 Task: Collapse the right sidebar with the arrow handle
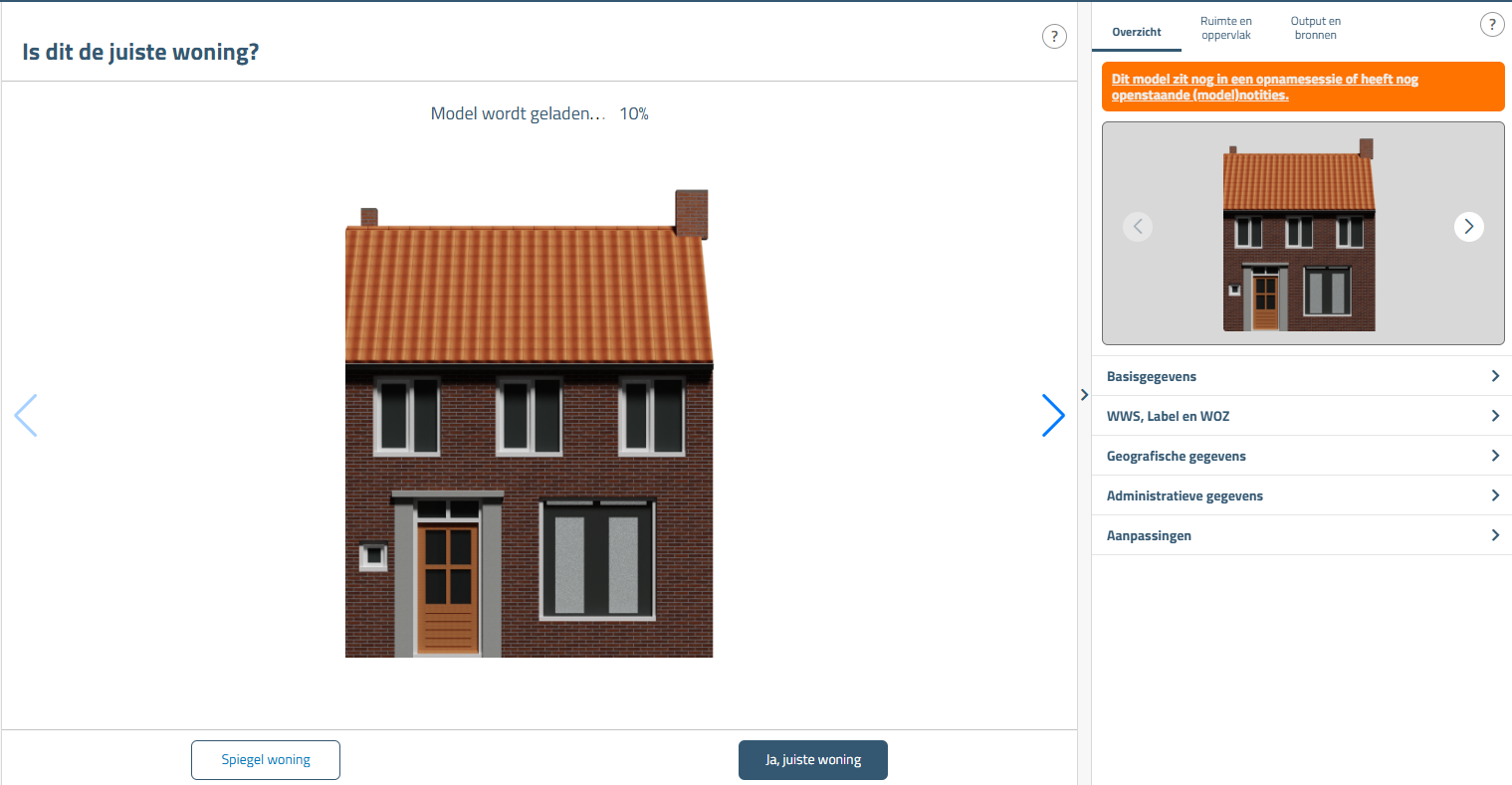pyautogui.click(x=1084, y=394)
